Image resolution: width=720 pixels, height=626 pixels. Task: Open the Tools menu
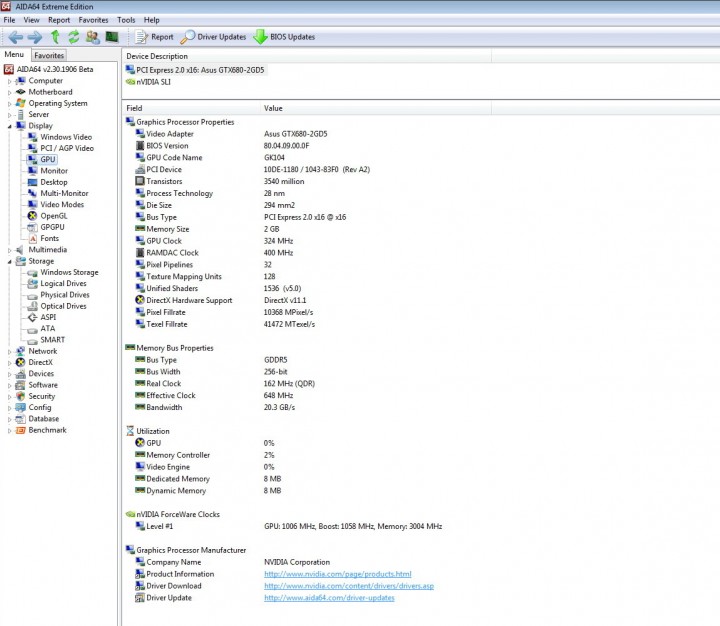126,20
